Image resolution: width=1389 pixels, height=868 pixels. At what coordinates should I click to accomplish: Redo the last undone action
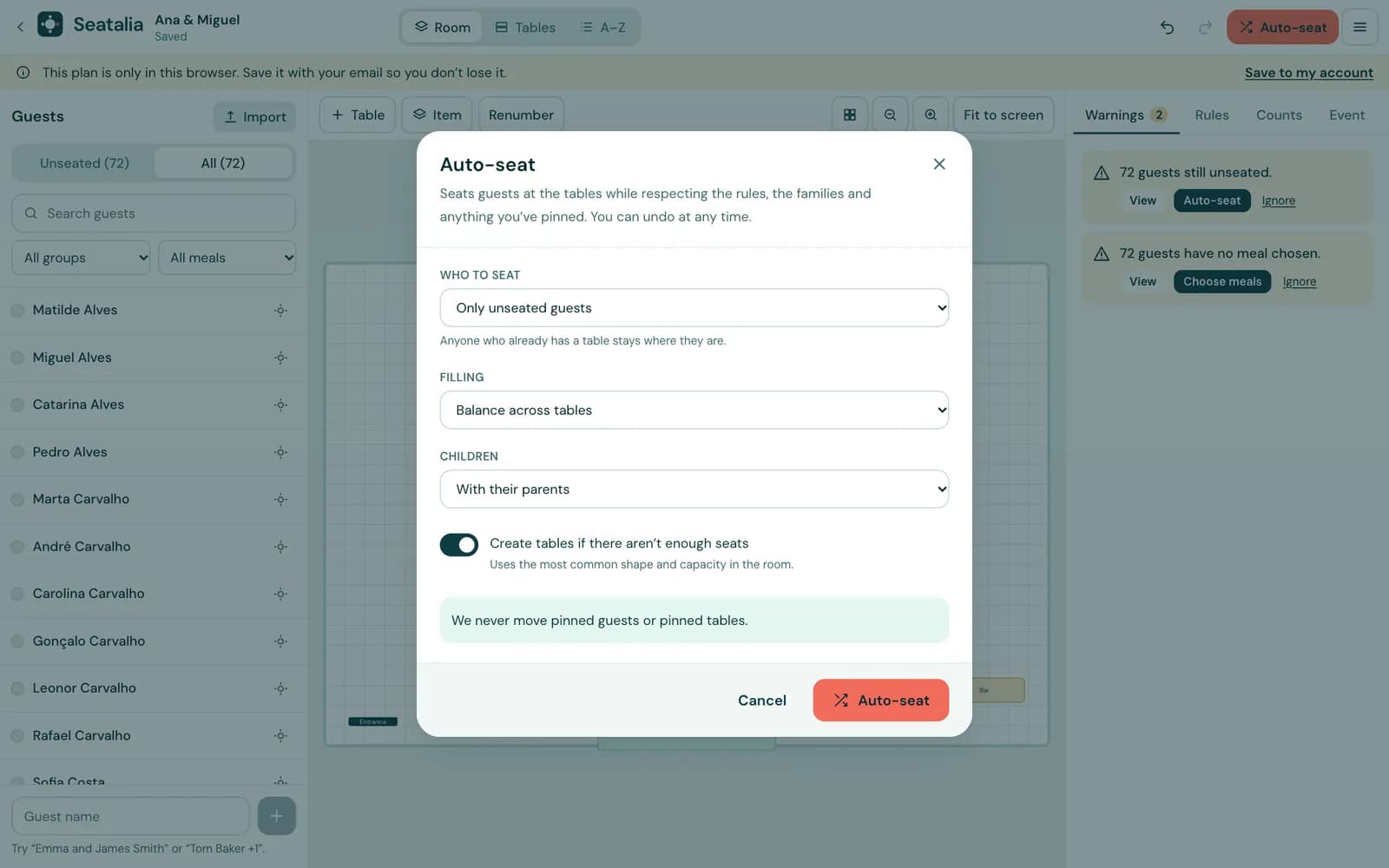1205,28
